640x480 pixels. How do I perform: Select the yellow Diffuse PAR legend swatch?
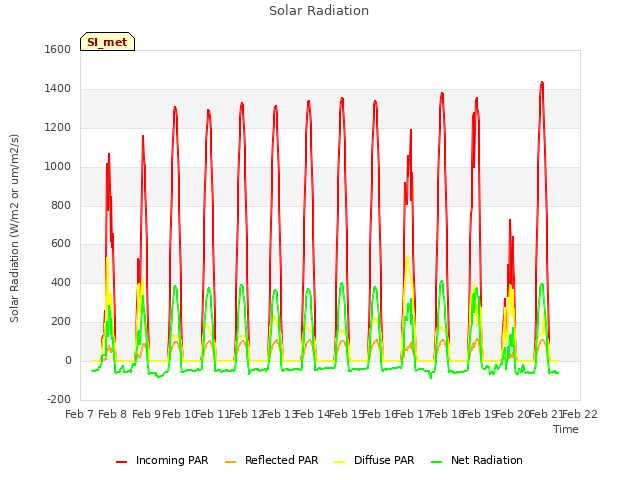[x=339, y=462]
